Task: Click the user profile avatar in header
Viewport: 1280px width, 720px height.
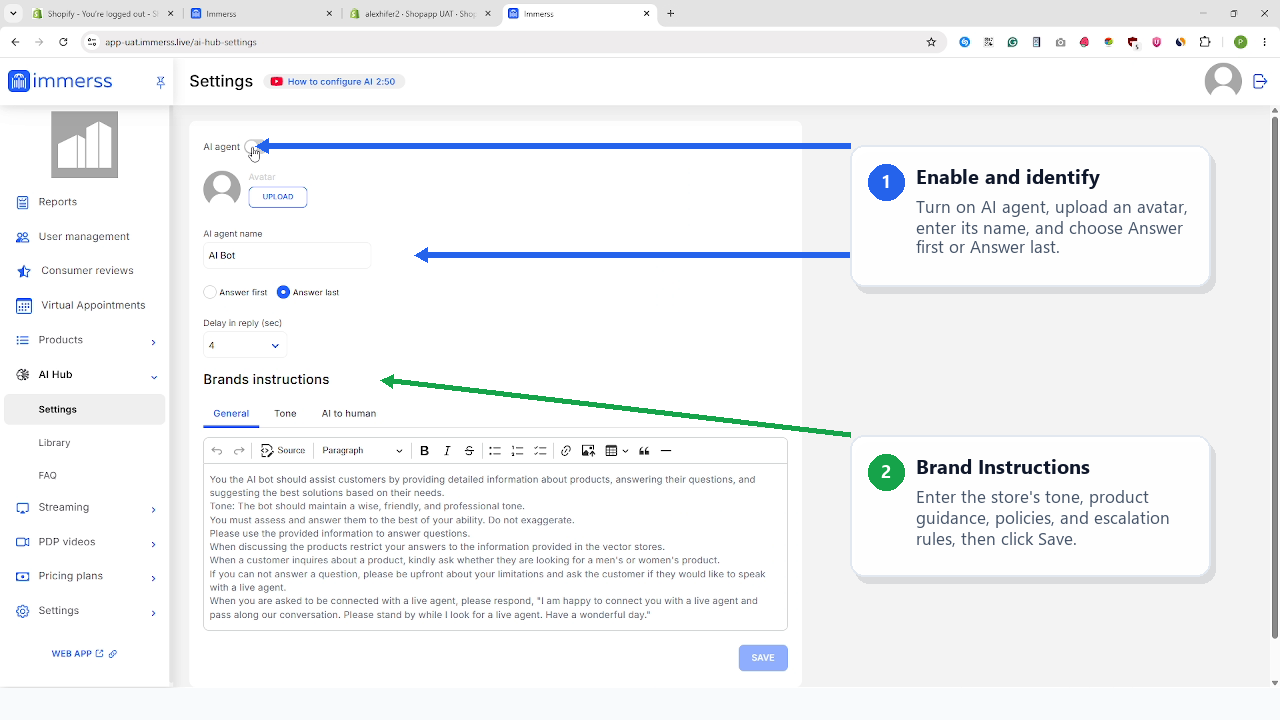Action: (1223, 81)
